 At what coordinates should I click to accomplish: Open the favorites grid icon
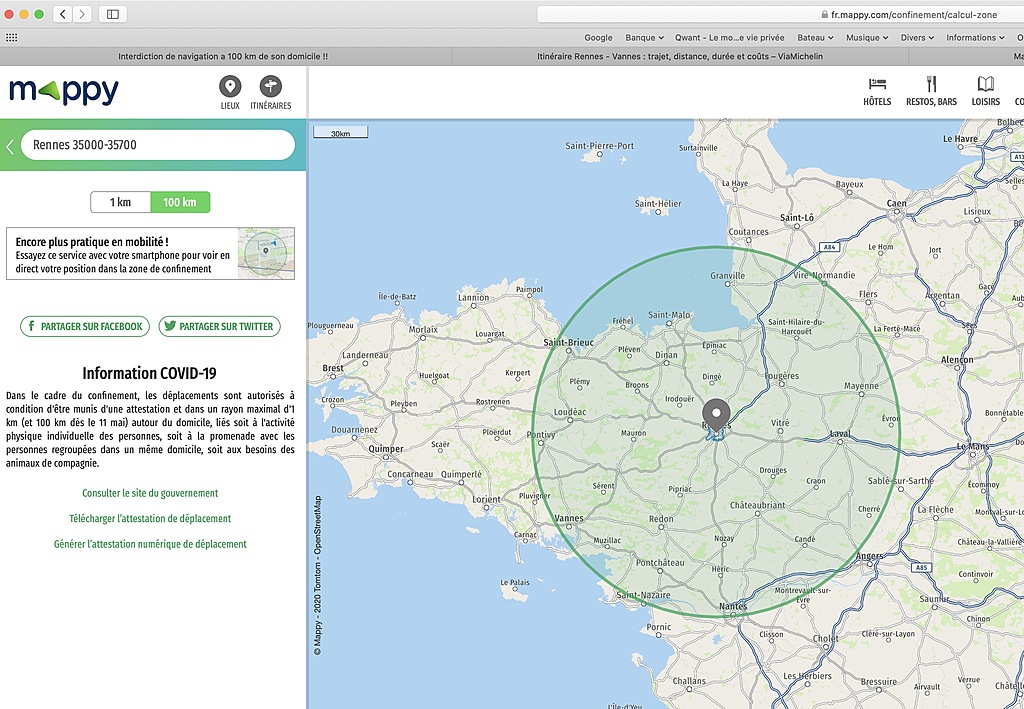[x=12, y=37]
